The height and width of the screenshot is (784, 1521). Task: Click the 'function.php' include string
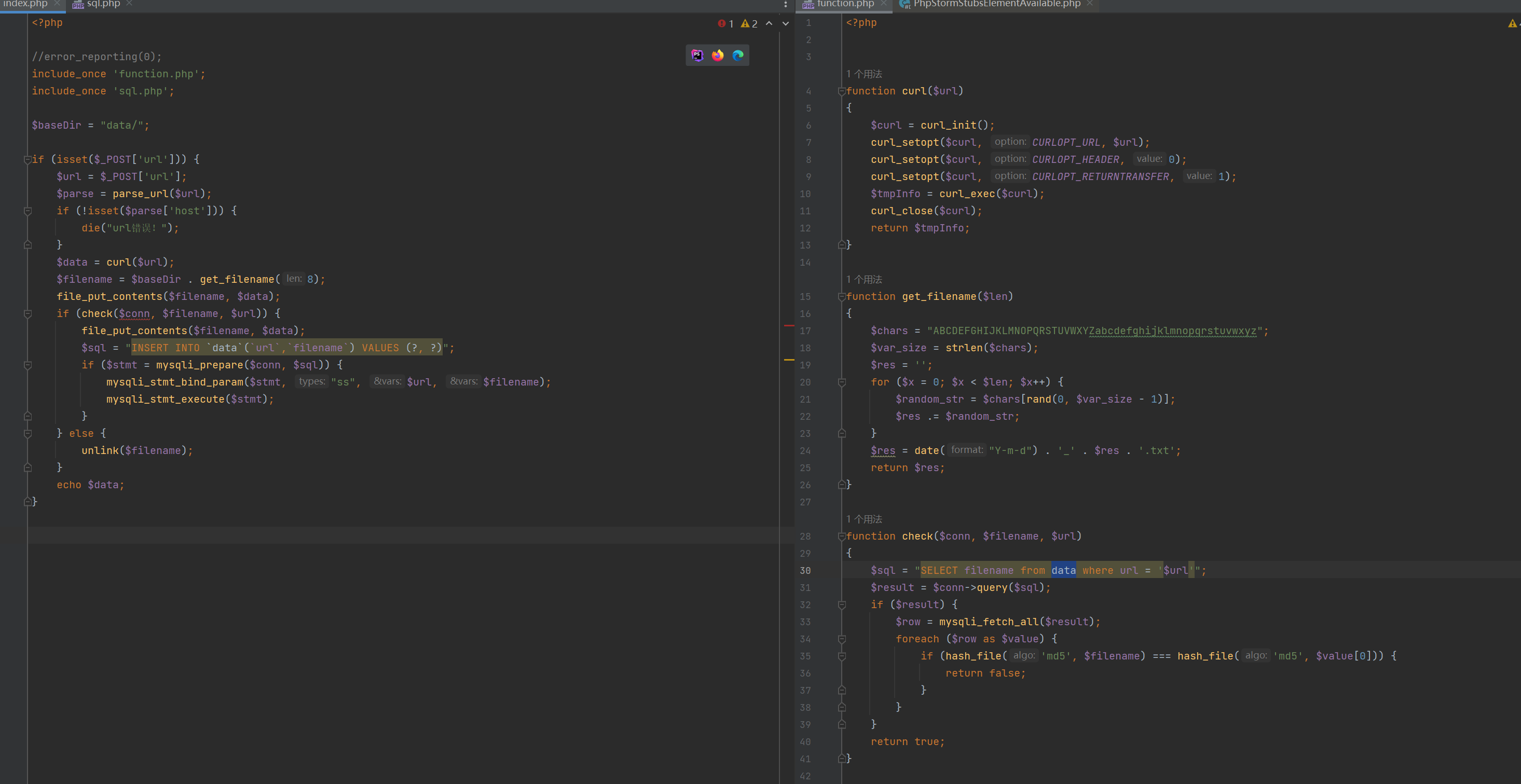[156, 74]
